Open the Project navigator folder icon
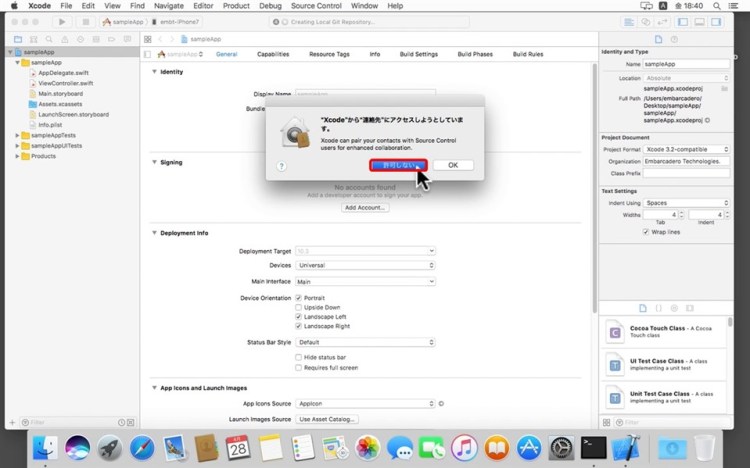This screenshot has width=750, height=468. [18, 39]
